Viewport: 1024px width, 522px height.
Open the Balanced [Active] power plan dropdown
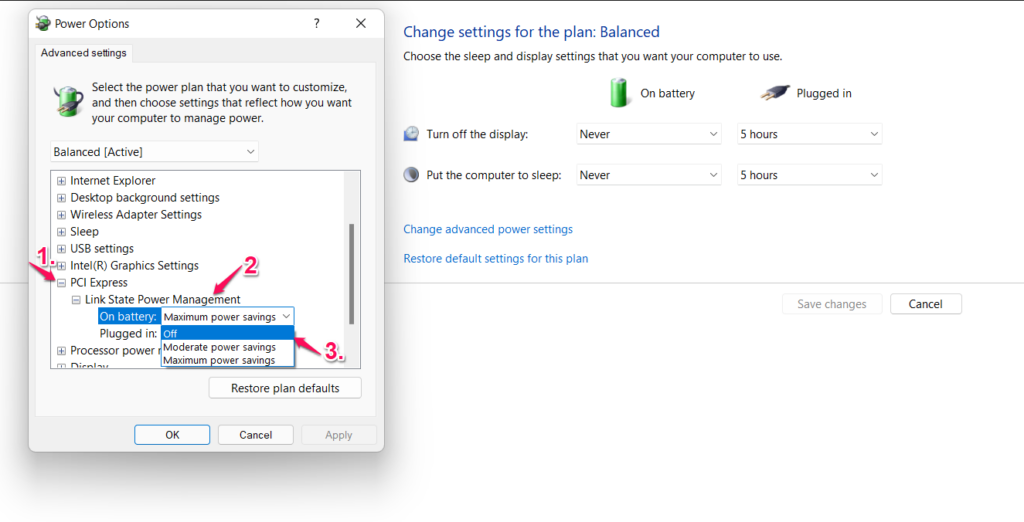pos(154,151)
